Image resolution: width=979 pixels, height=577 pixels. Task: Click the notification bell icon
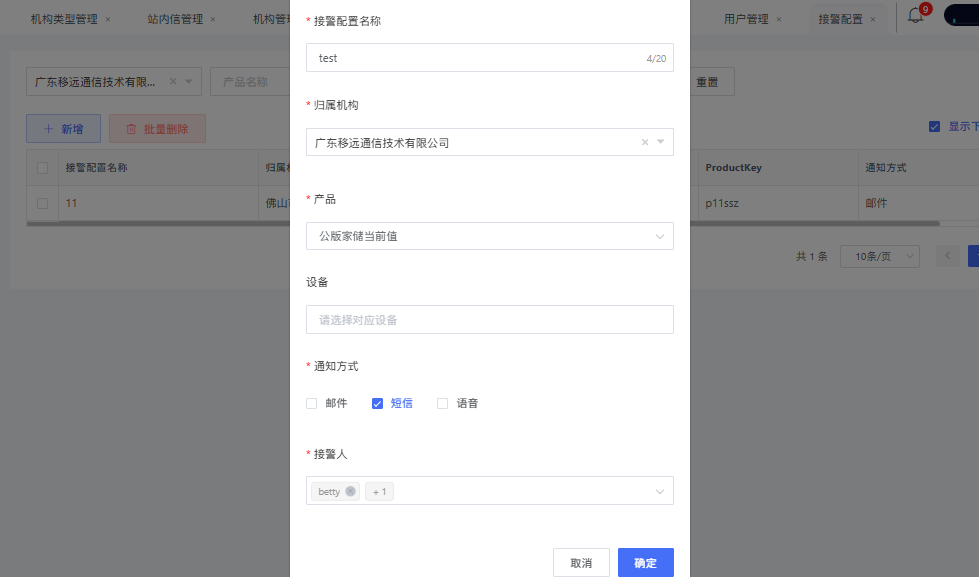pos(915,15)
